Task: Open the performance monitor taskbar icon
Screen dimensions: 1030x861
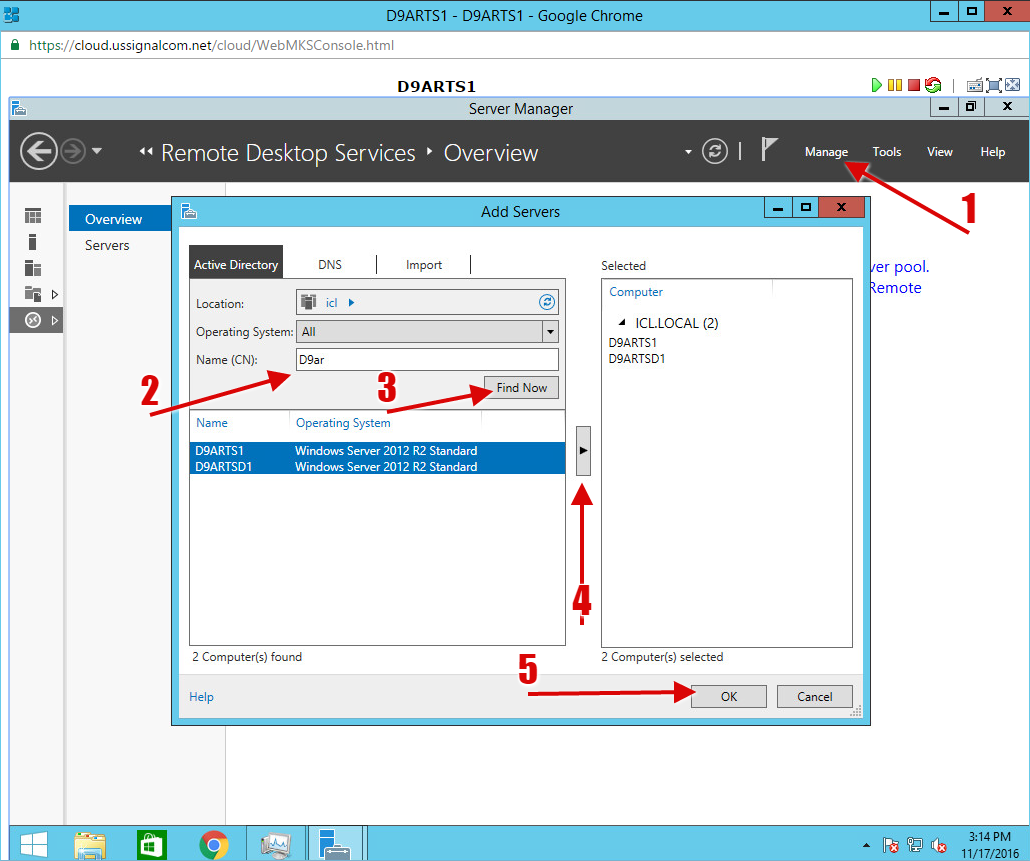Action: (x=275, y=845)
